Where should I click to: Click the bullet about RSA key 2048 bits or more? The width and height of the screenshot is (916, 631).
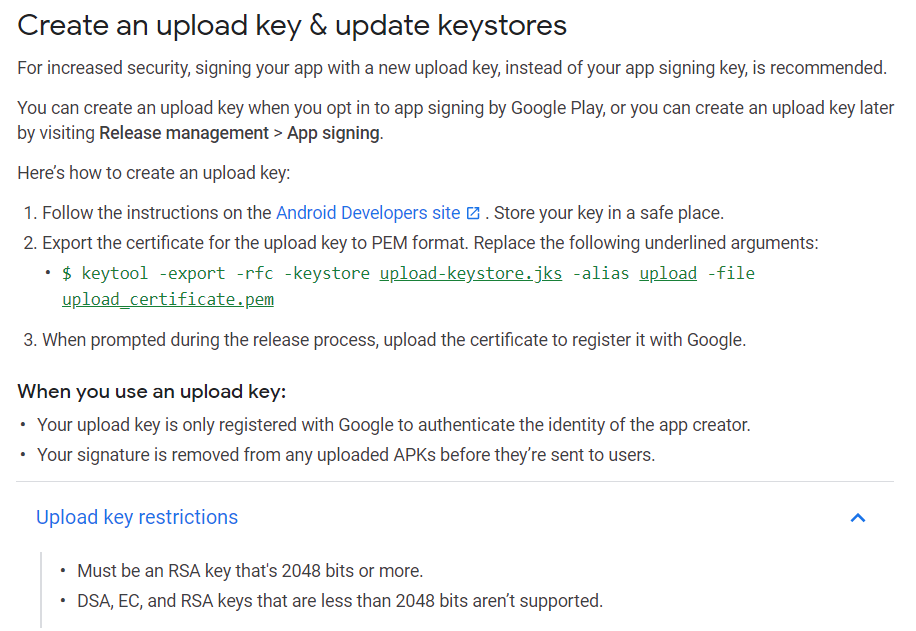tap(250, 571)
